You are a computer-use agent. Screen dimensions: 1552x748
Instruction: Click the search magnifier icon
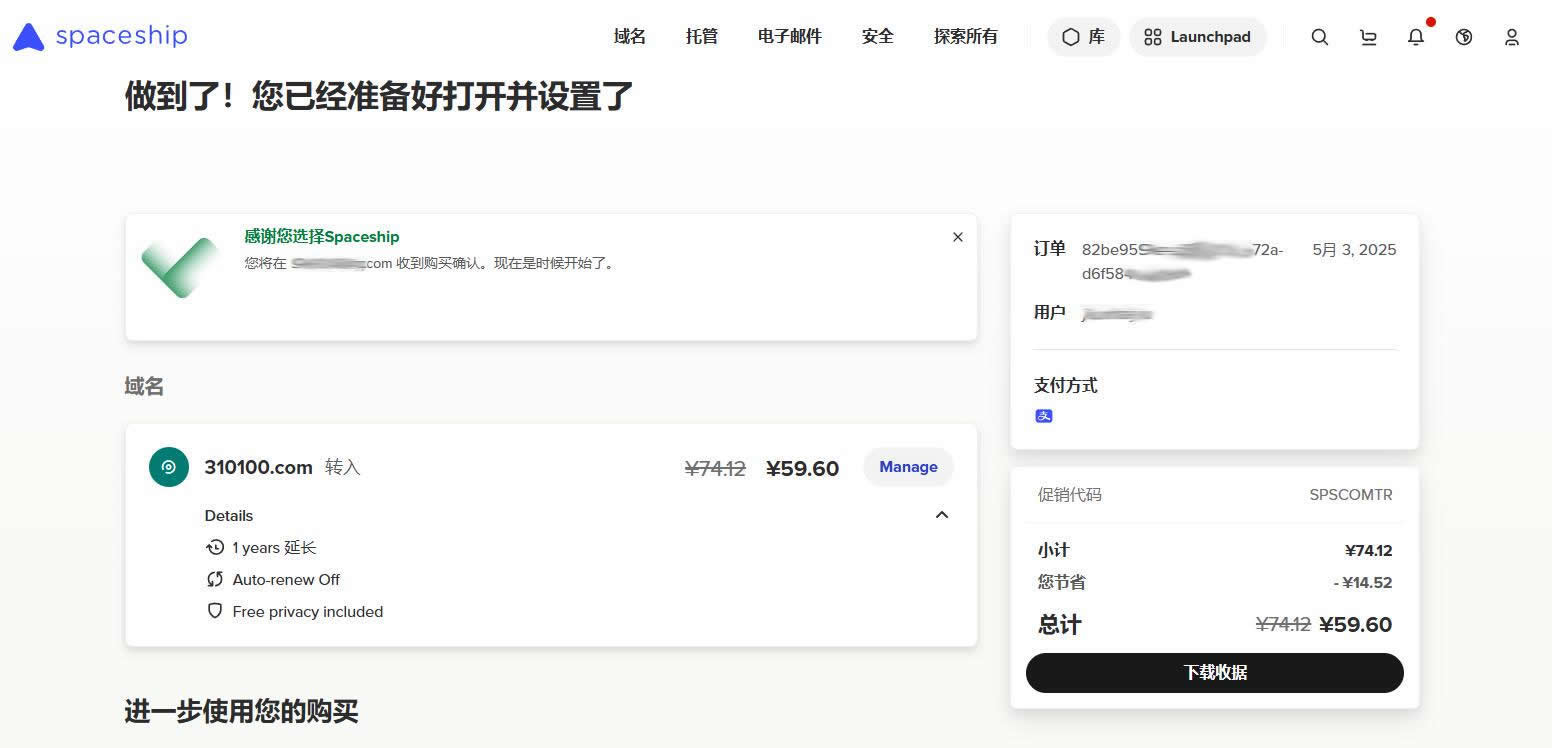1320,37
